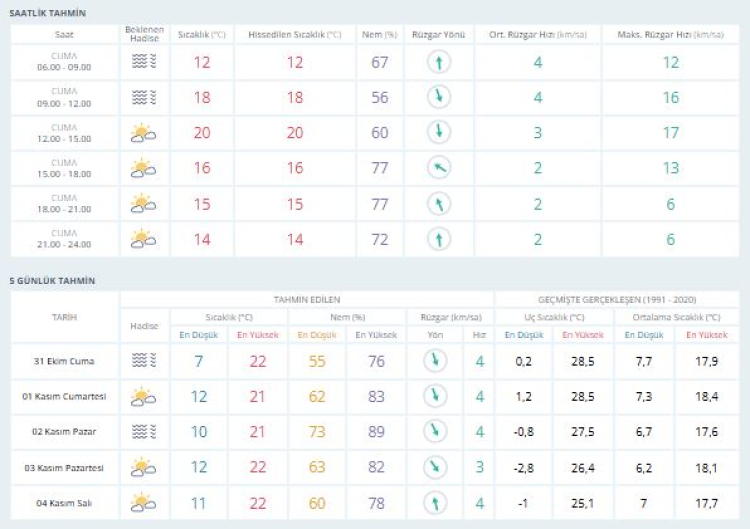The width and height of the screenshot is (750, 529).
Task: Click the TAHMİN EDİLEN header
Action: click(307, 299)
